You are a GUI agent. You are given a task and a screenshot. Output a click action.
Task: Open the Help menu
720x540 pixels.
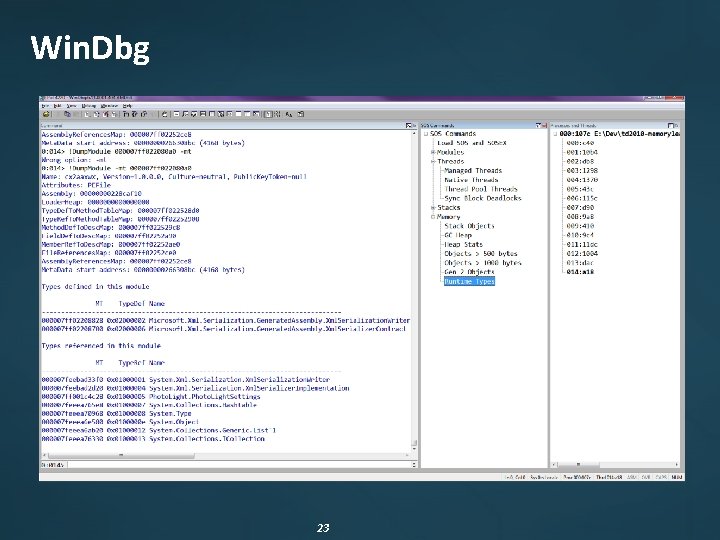127,106
